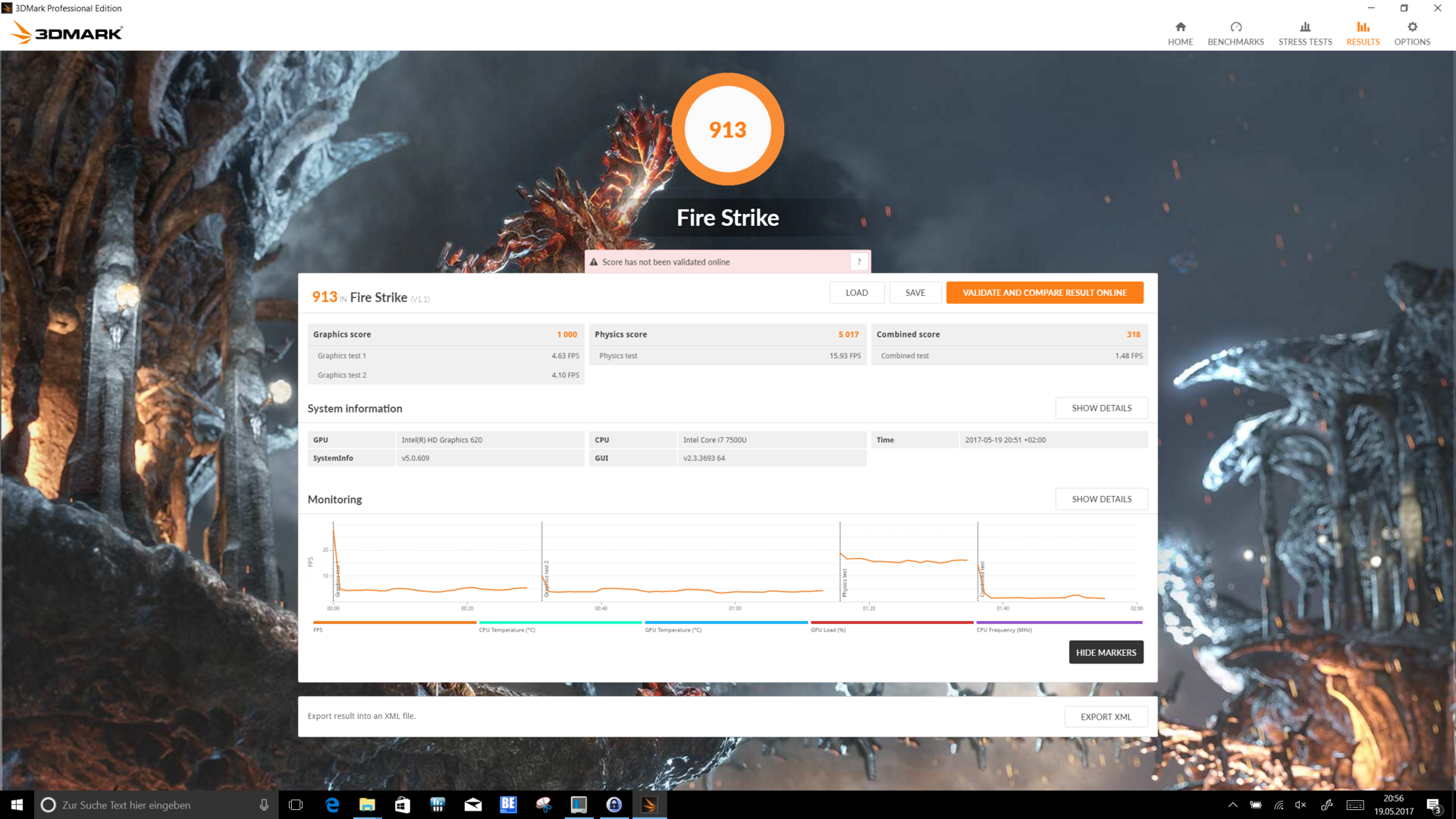This screenshot has height=819, width=1456.
Task: Click the validation warning triangle icon
Action: pos(594,262)
